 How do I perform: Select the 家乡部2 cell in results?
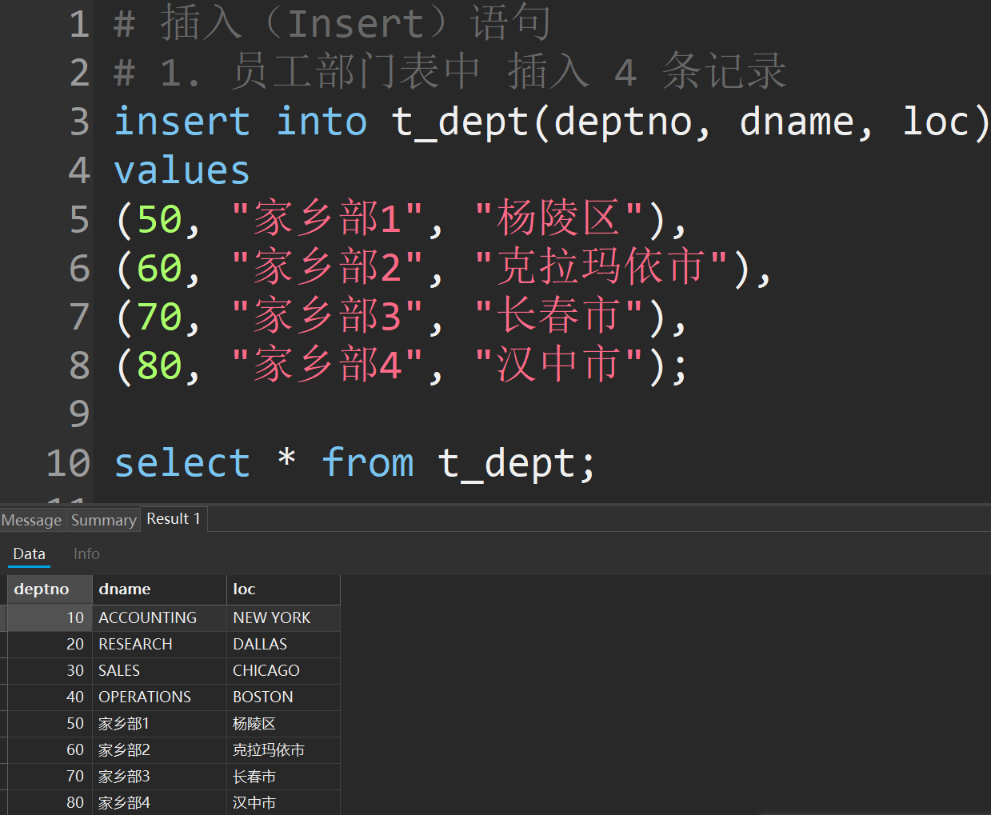[159, 750]
